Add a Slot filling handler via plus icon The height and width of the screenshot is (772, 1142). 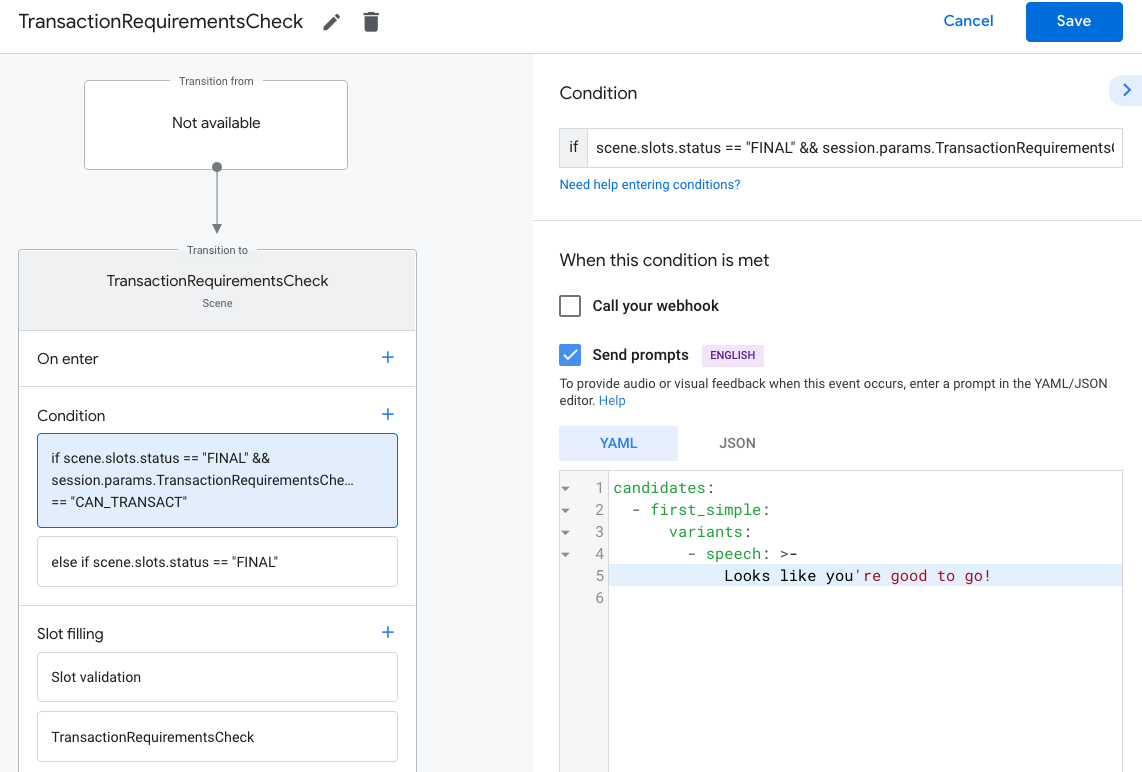[387, 632]
